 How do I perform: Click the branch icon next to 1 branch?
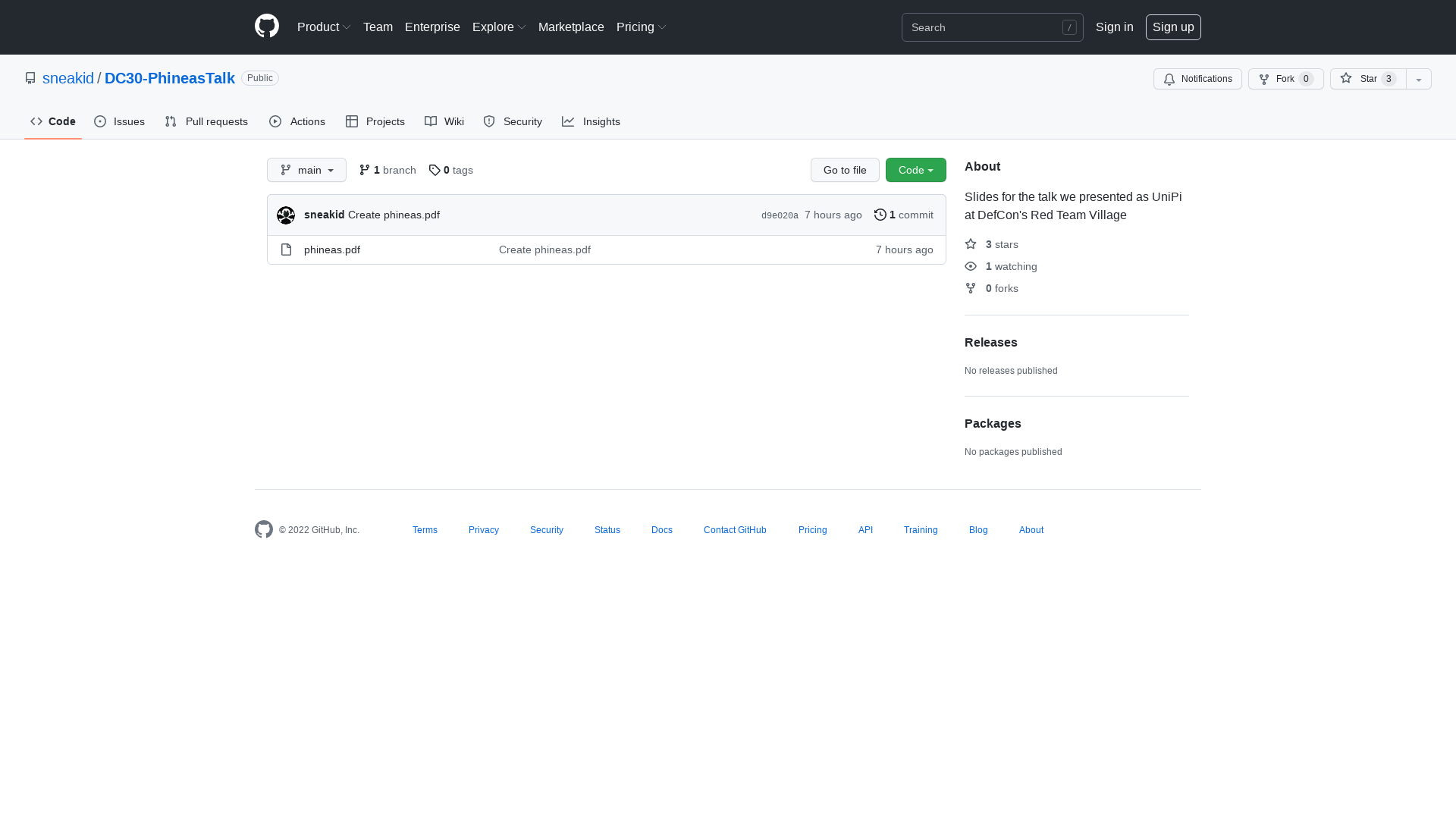[x=365, y=170]
